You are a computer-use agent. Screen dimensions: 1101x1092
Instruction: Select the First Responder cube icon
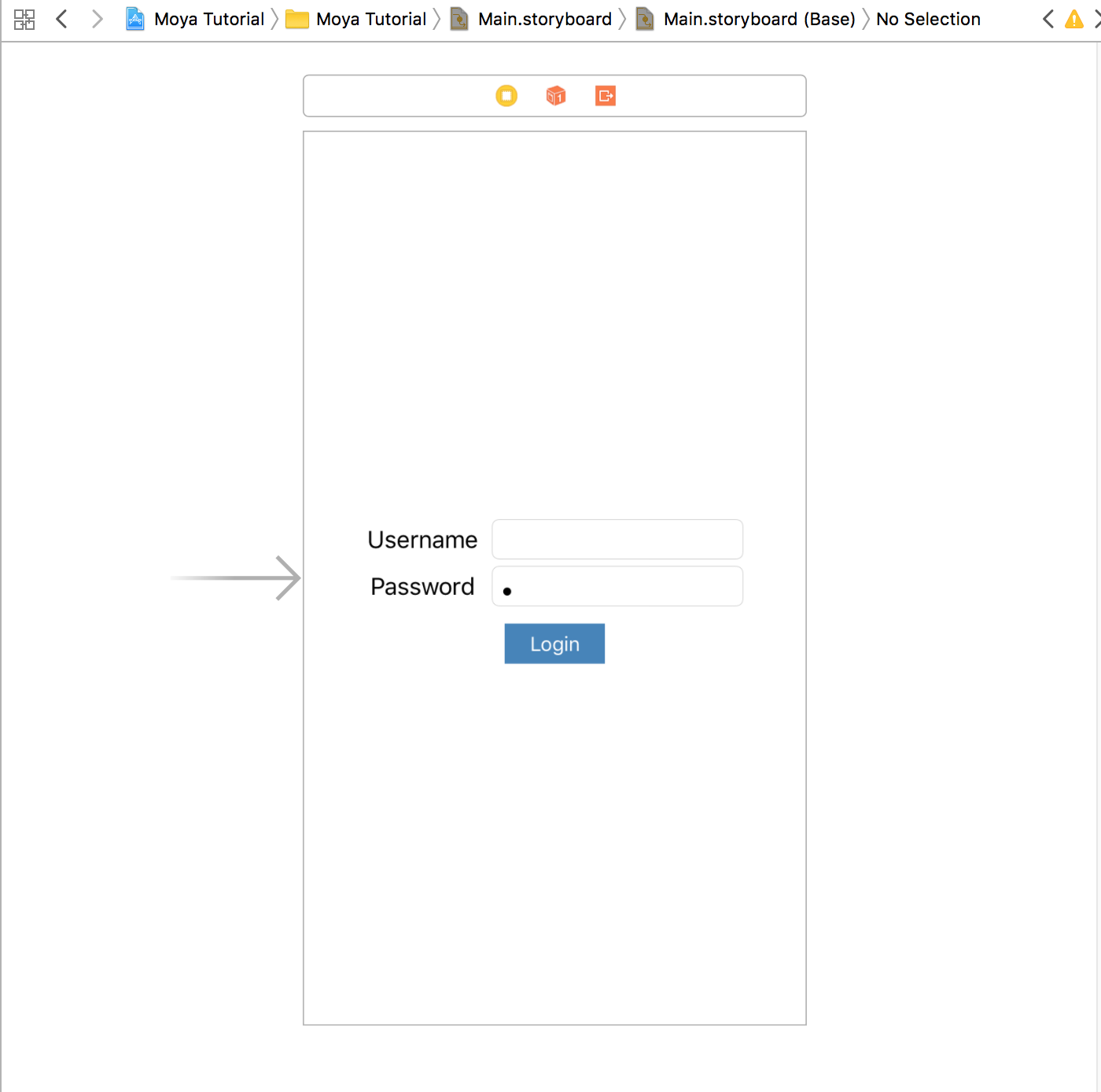click(x=556, y=96)
